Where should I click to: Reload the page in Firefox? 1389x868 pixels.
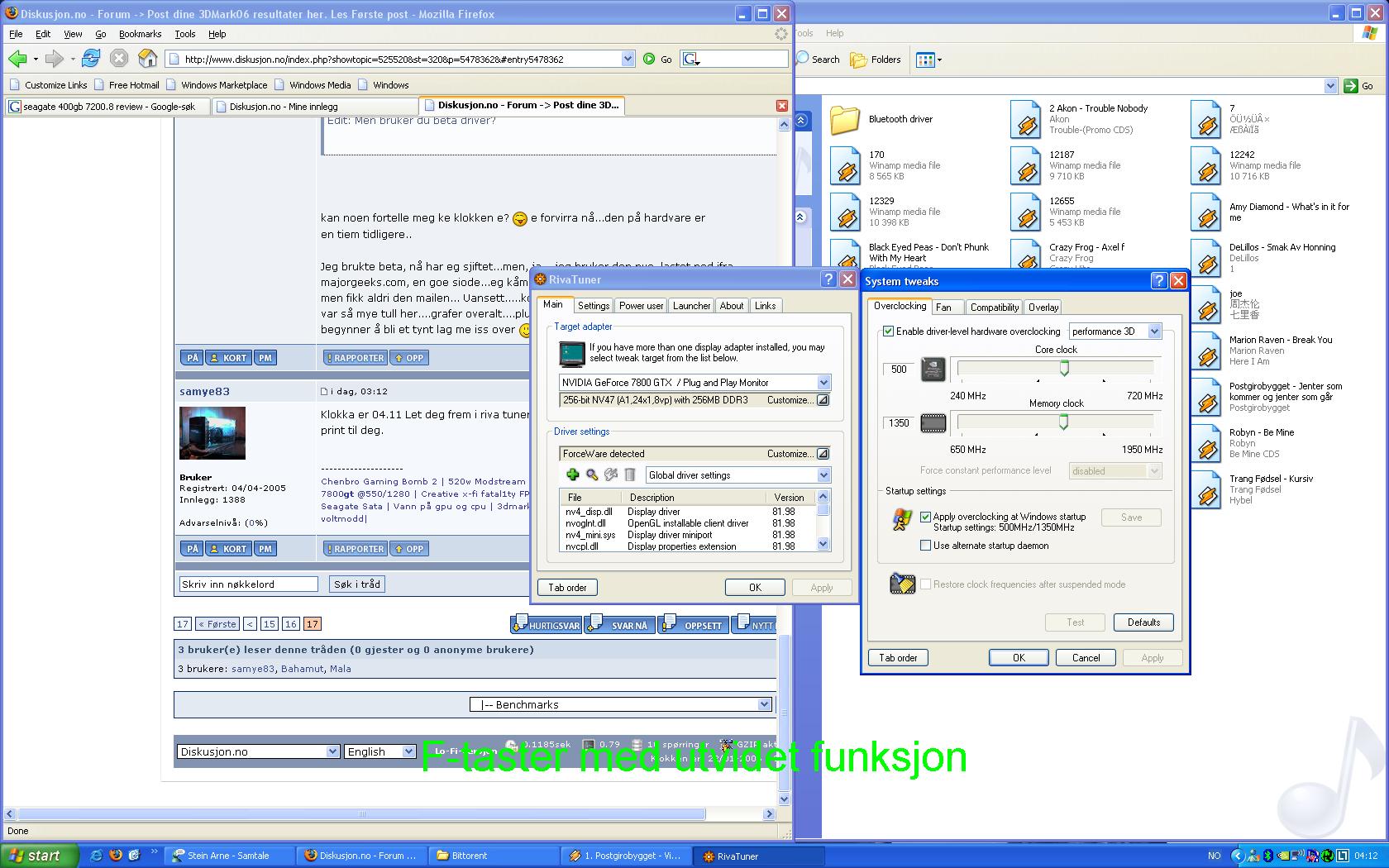tap(91, 58)
